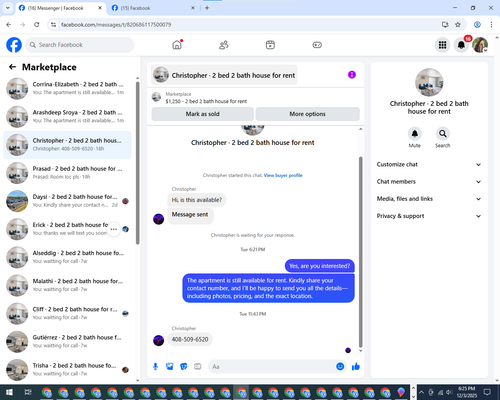Click the "Yes, are you interested?" message
This screenshot has height=400, width=500.
coord(319,266)
